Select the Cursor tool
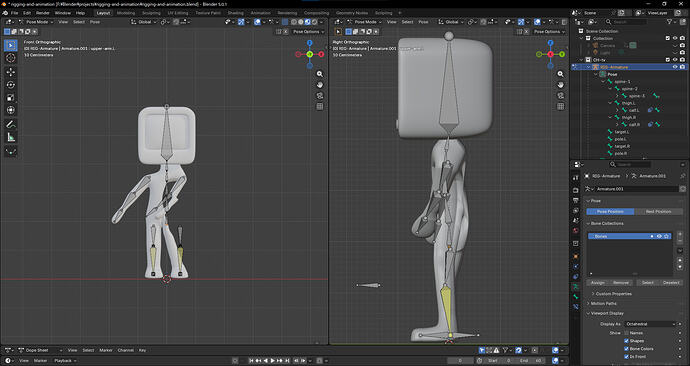This screenshot has width=690, height=366. (11, 58)
